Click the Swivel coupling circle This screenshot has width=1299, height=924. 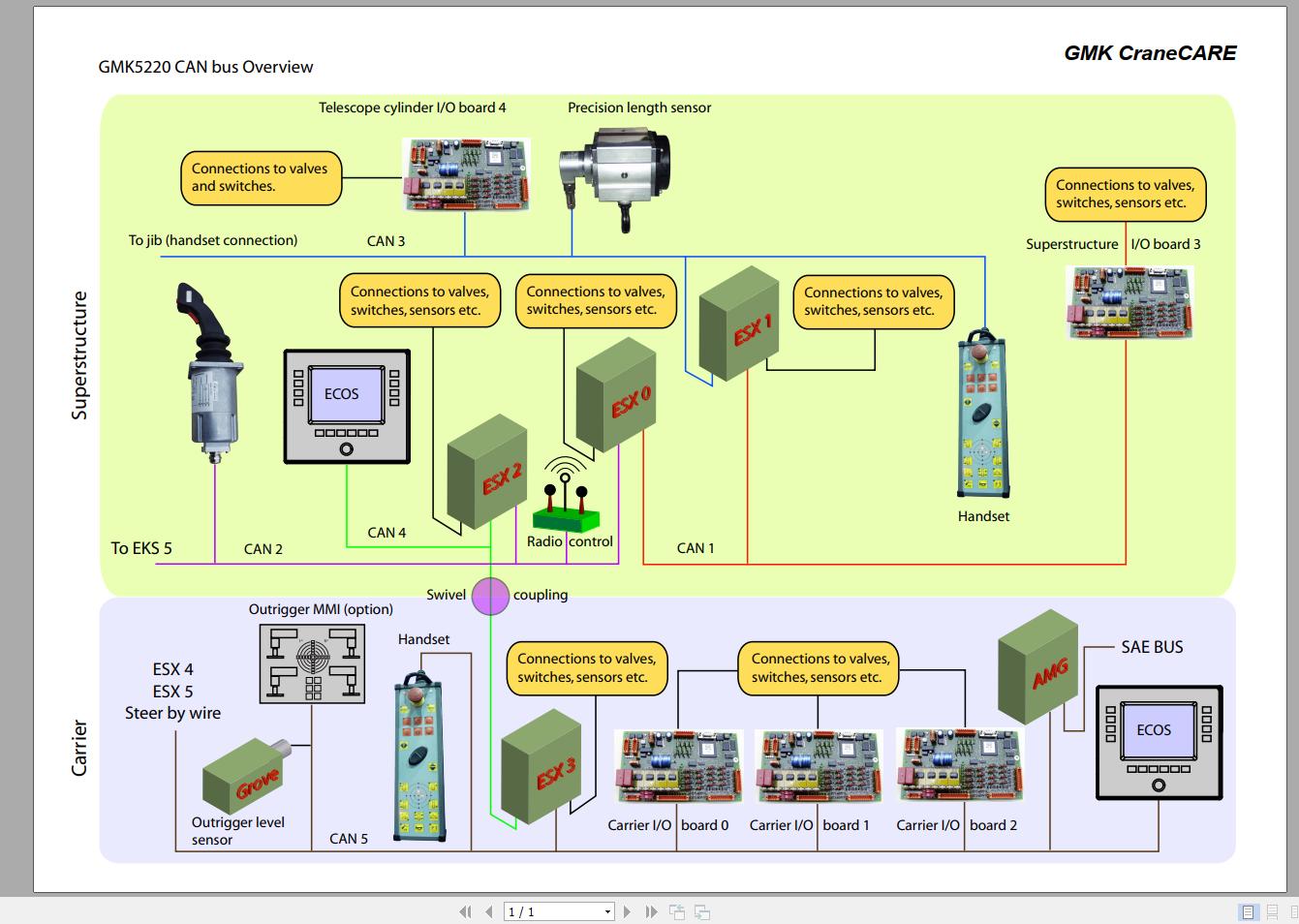coord(490,596)
